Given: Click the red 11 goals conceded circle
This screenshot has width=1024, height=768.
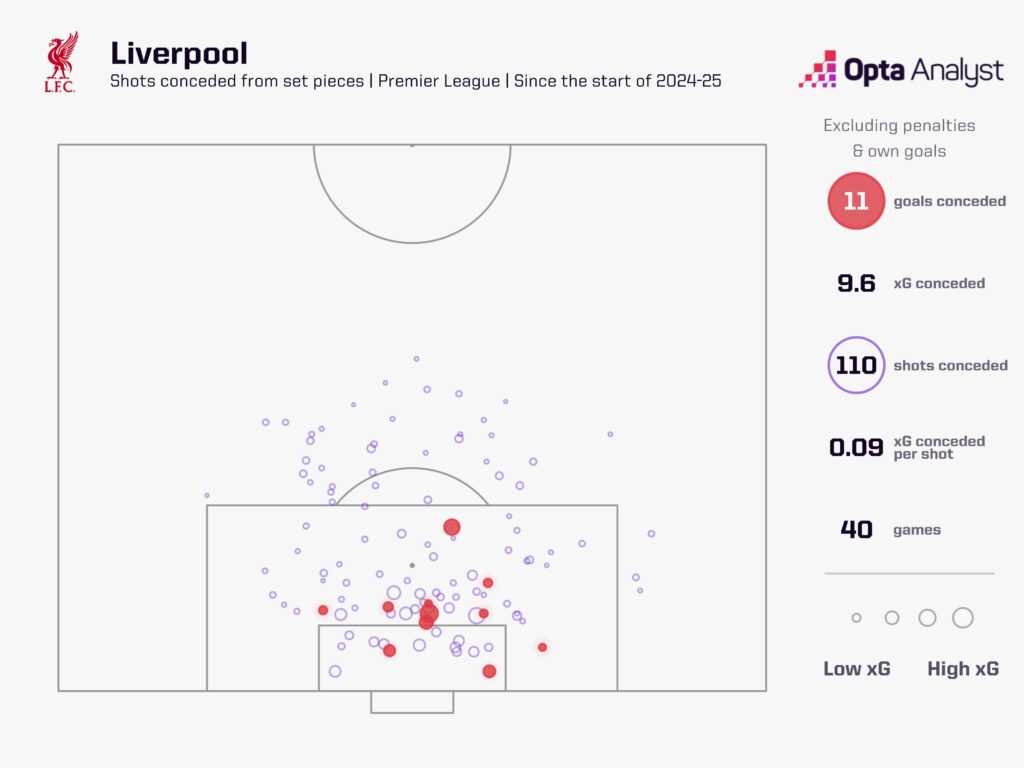Looking at the screenshot, I should 856,201.
